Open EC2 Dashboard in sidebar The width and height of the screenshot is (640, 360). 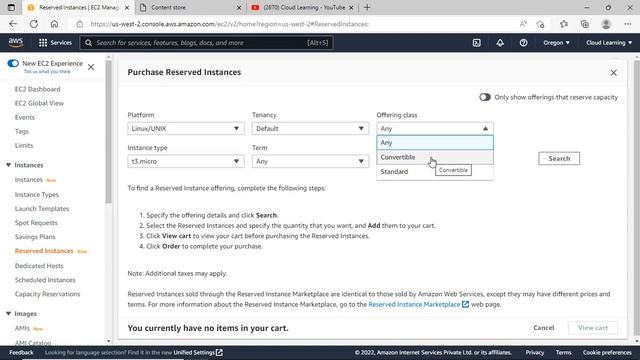pos(38,89)
